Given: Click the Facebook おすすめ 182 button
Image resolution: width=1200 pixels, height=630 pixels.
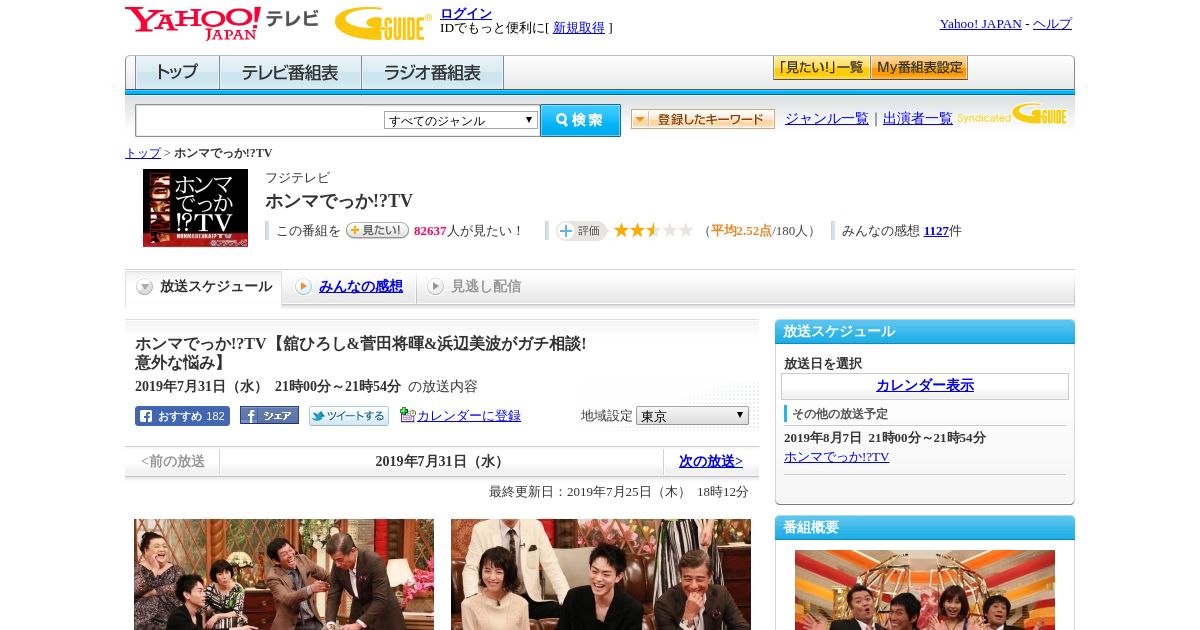Looking at the screenshot, I should coord(182,416).
